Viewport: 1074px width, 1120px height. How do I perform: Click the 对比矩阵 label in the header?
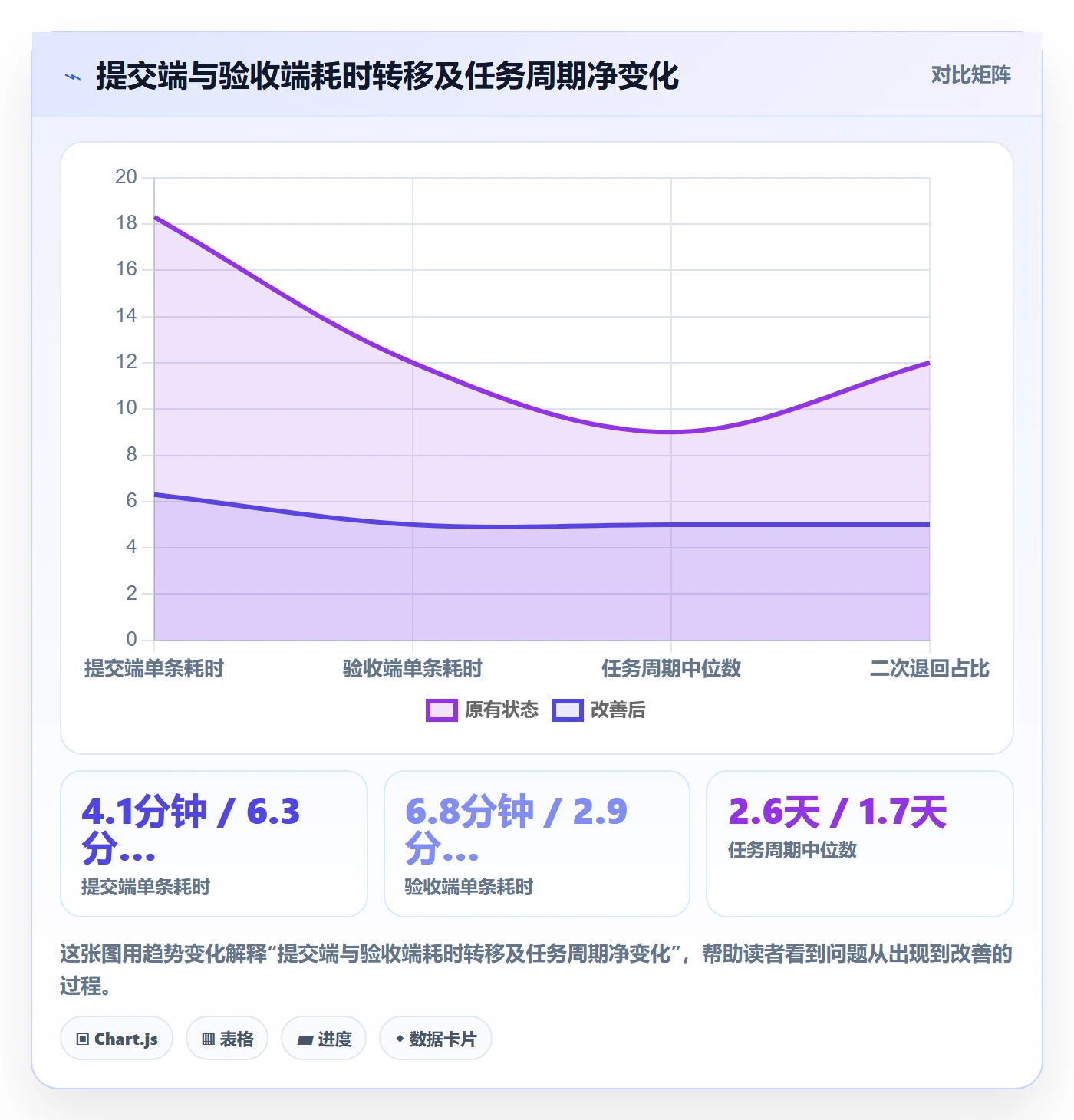click(970, 75)
